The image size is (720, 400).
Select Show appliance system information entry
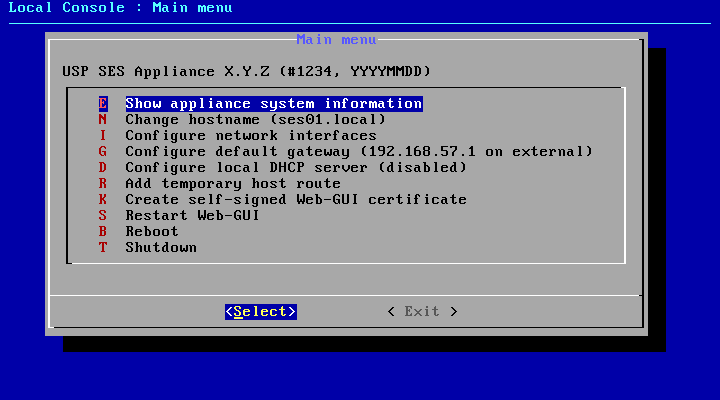point(273,104)
